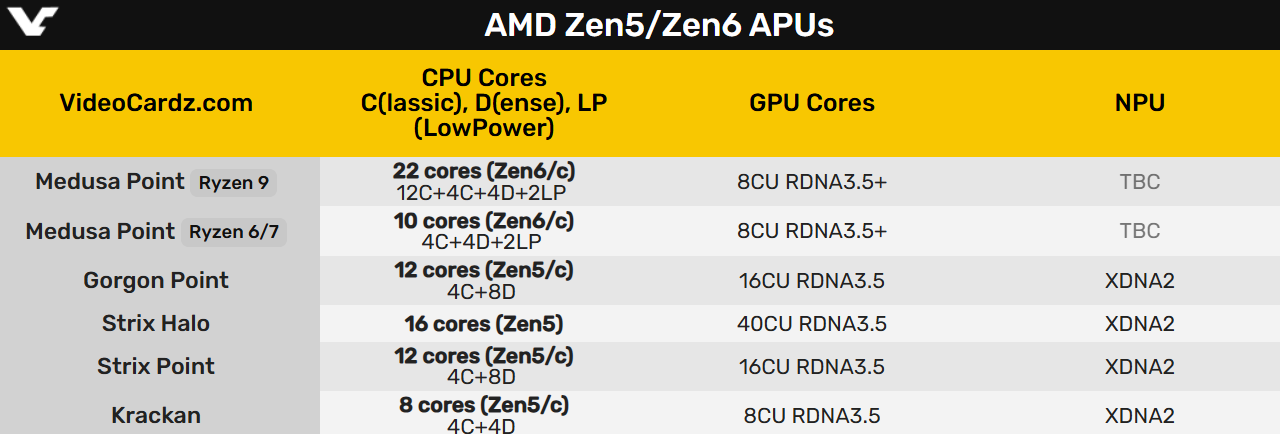Click the 8 cores (Zen5/c) cell
The height and width of the screenshot is (434, 1280).
tap(484, 405)
